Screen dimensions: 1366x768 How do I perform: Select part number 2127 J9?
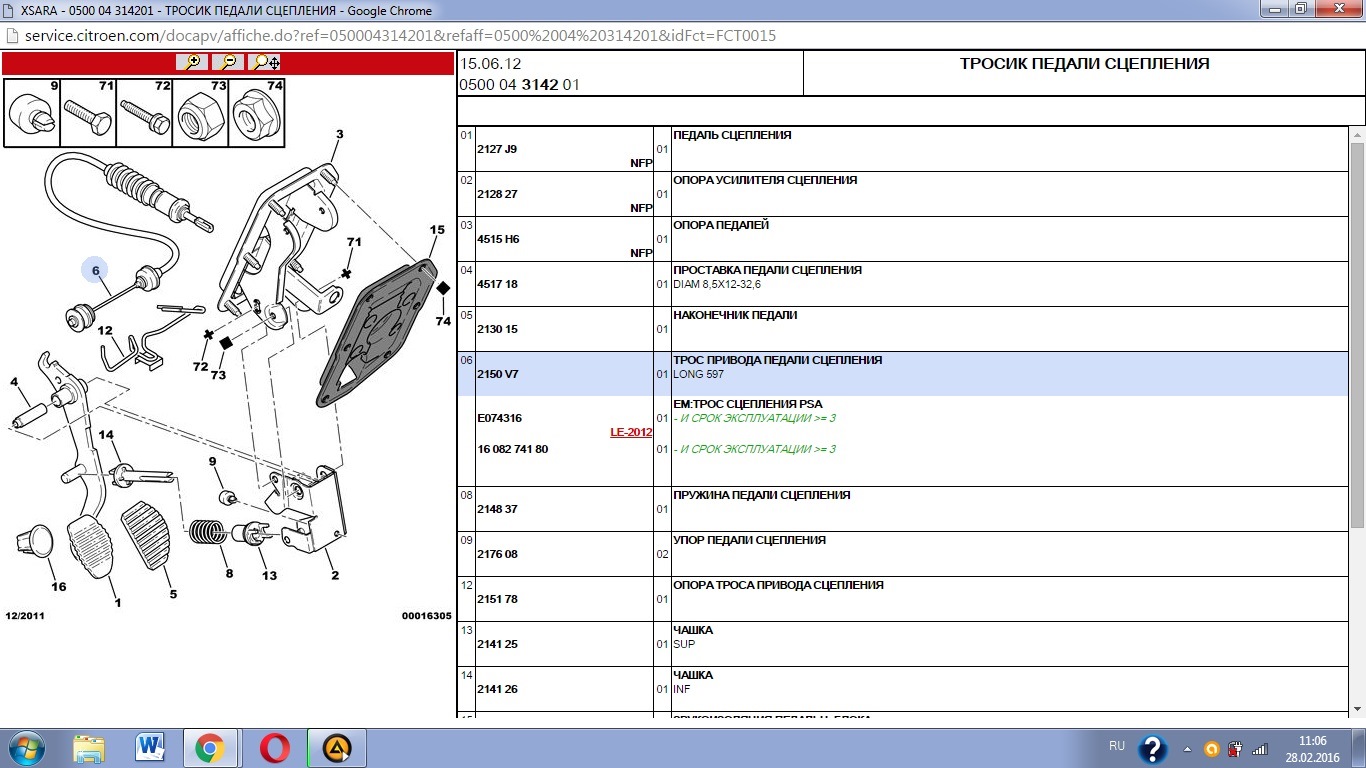[497, 149]
